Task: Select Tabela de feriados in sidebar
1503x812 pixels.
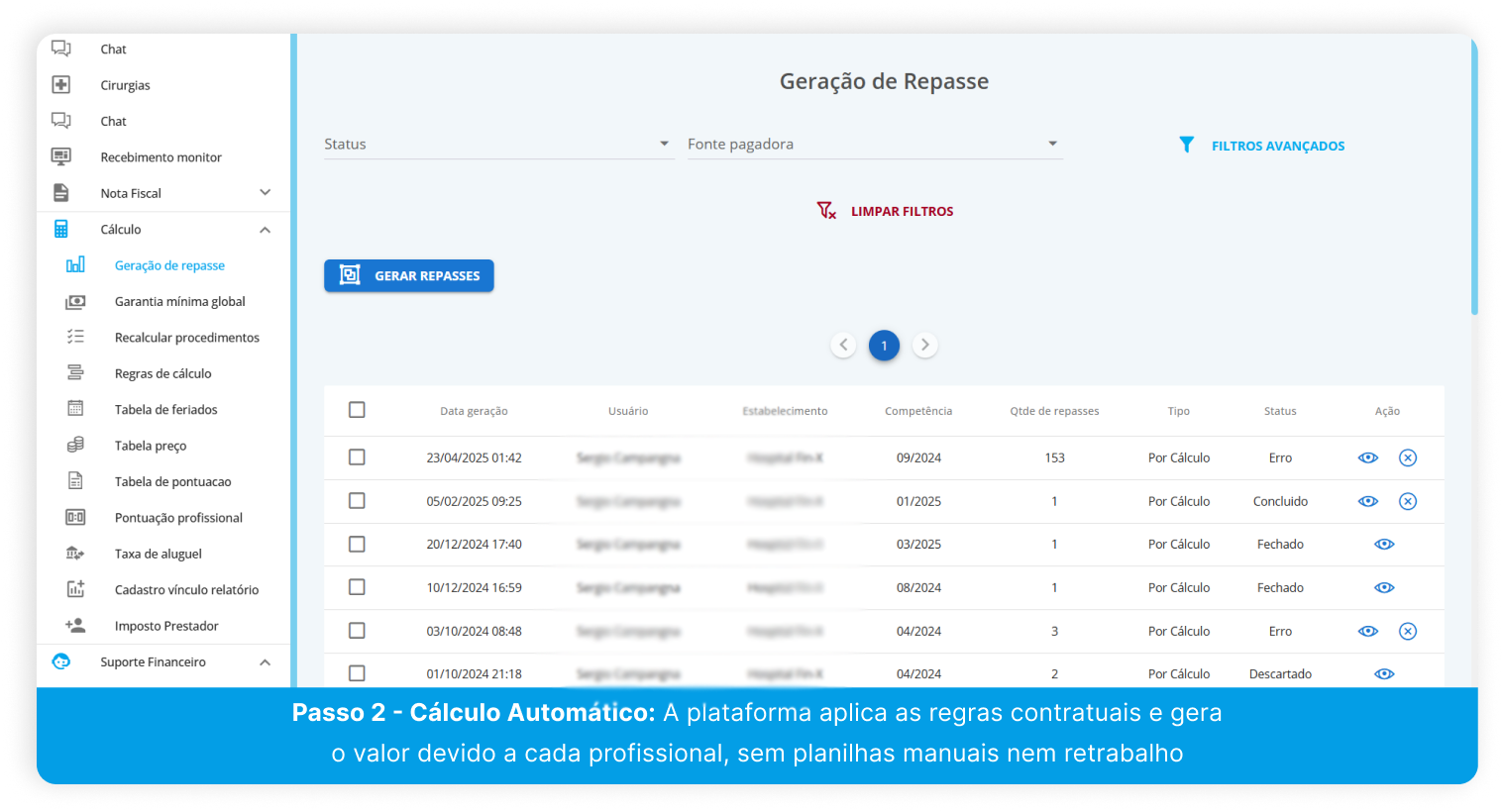Action: click(165, 409)
